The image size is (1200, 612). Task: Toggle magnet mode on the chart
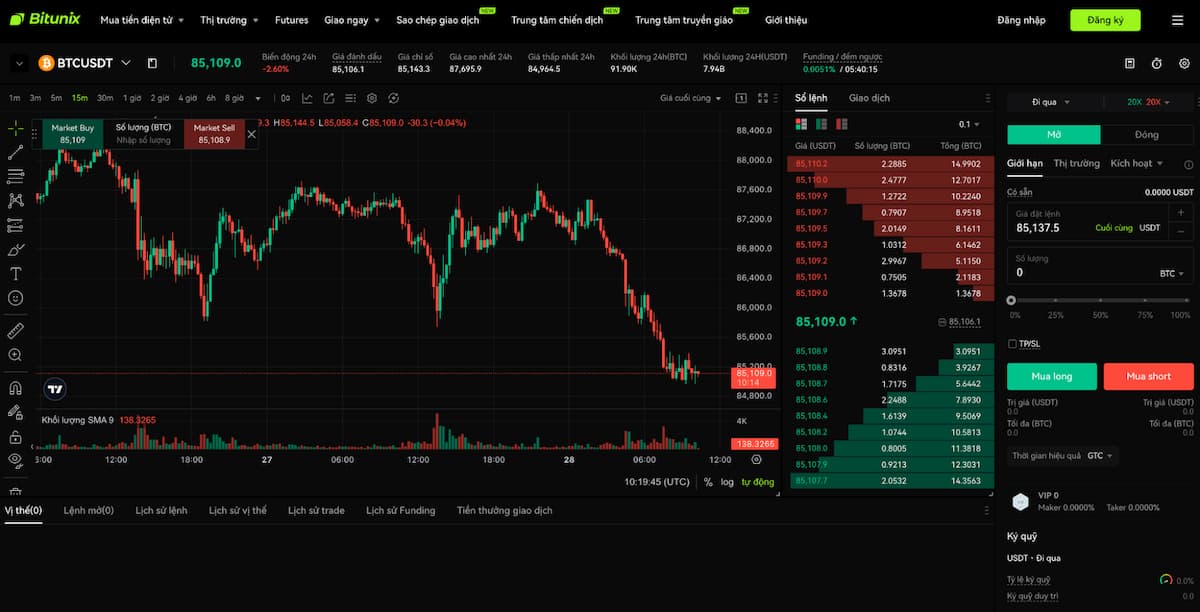tap(15, 388)
